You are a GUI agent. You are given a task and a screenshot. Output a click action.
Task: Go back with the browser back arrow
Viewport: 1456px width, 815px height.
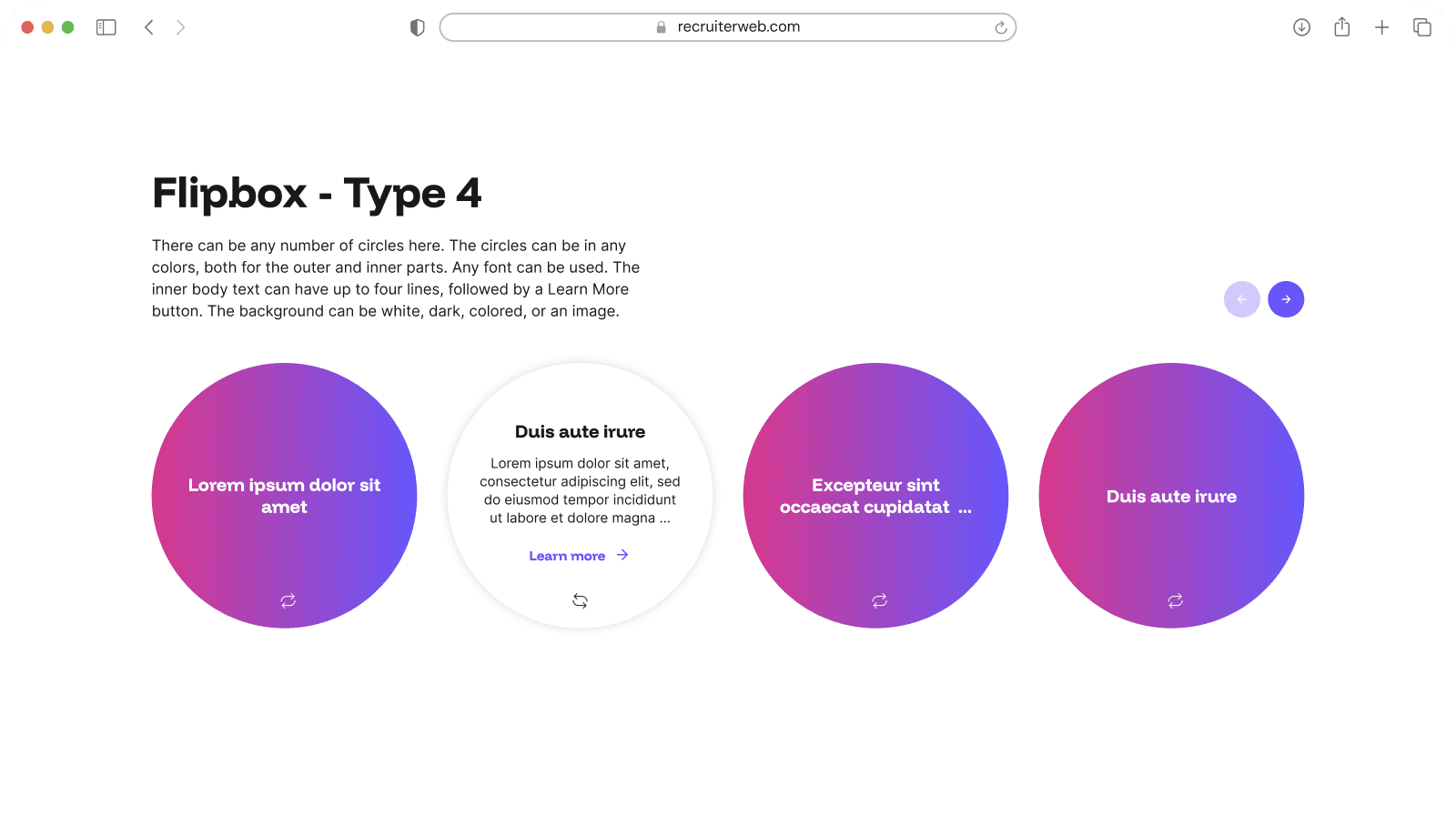149,27
